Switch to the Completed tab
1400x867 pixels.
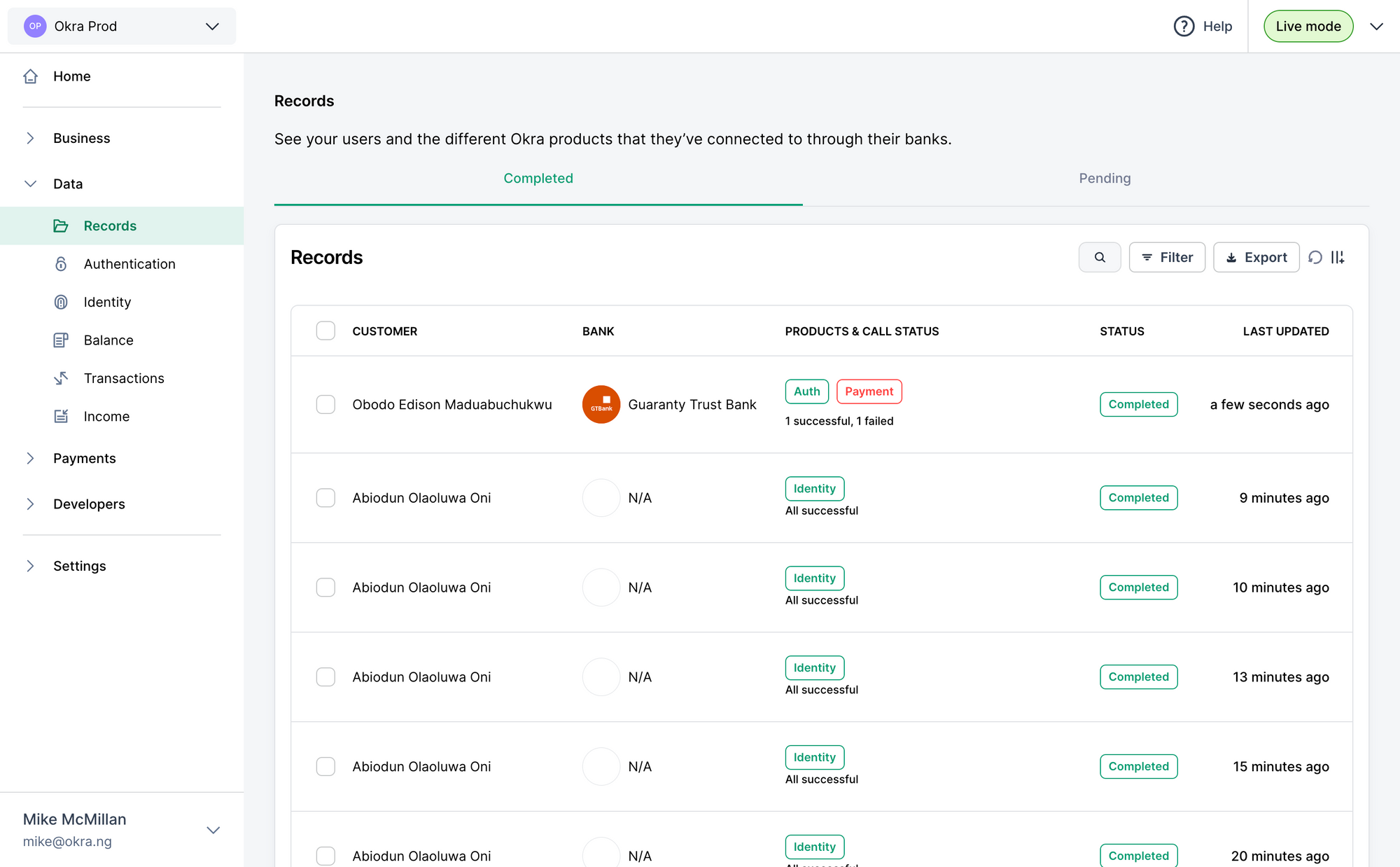538,179
